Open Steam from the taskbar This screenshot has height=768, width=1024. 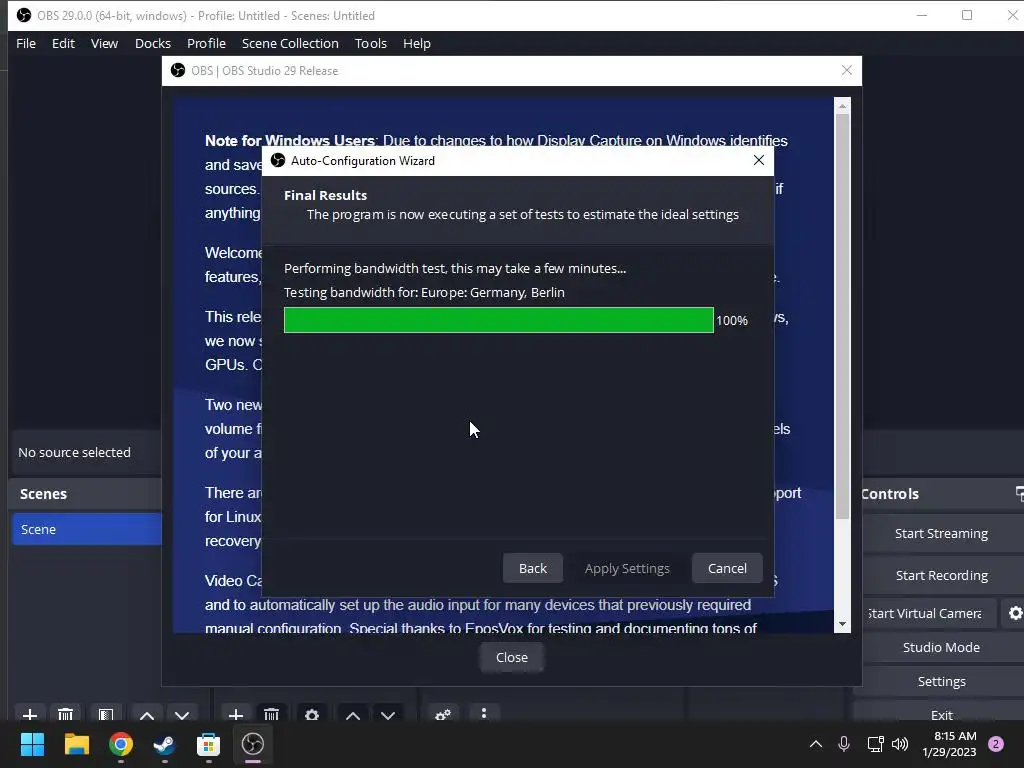(165, 744)
